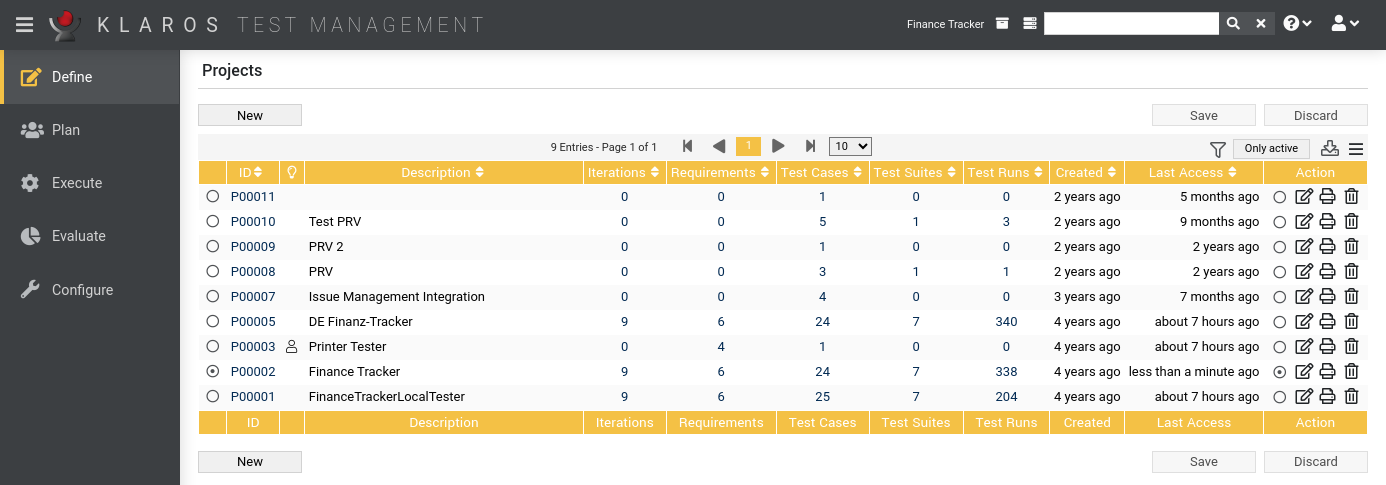1386x485 pixels.
Task: Click the top New button
Action: 250,115
